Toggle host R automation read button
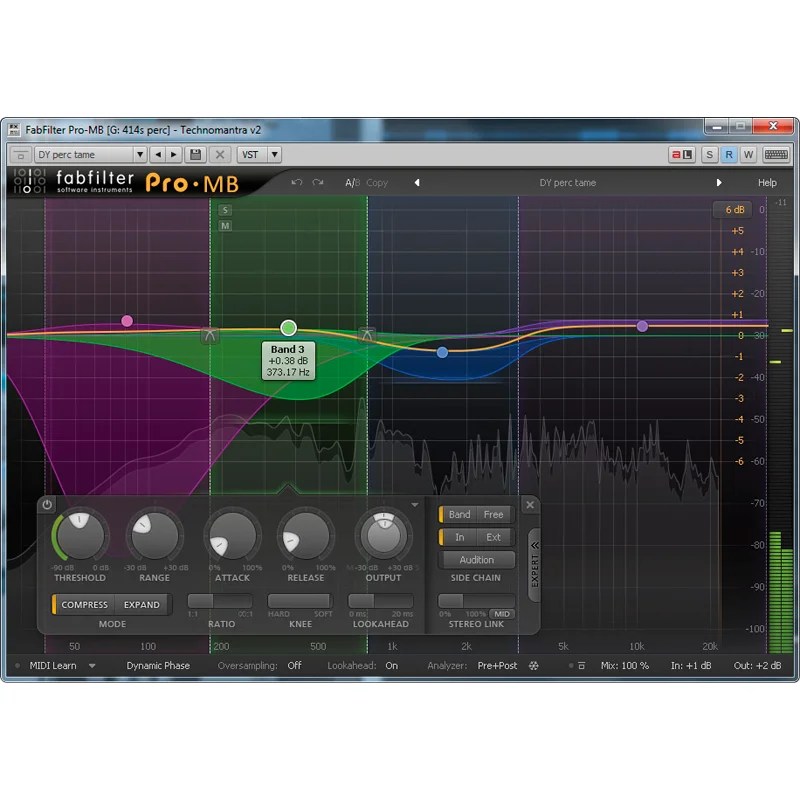Viewport: 800px width, 800px height. coord(729,155)
